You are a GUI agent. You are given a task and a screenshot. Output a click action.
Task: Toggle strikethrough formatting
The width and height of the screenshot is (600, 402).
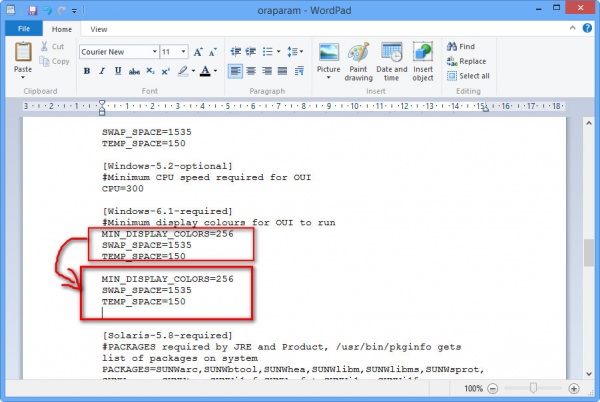click(134, 71)
